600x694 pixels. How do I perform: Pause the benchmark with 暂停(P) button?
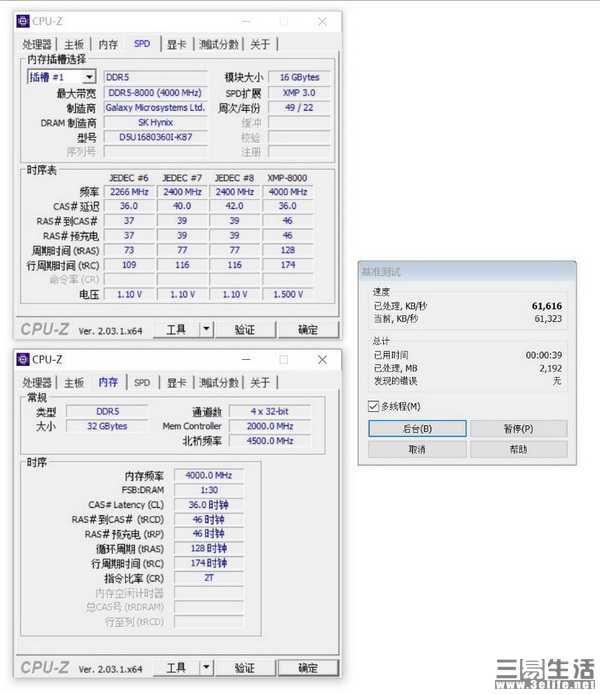[519, 428]
